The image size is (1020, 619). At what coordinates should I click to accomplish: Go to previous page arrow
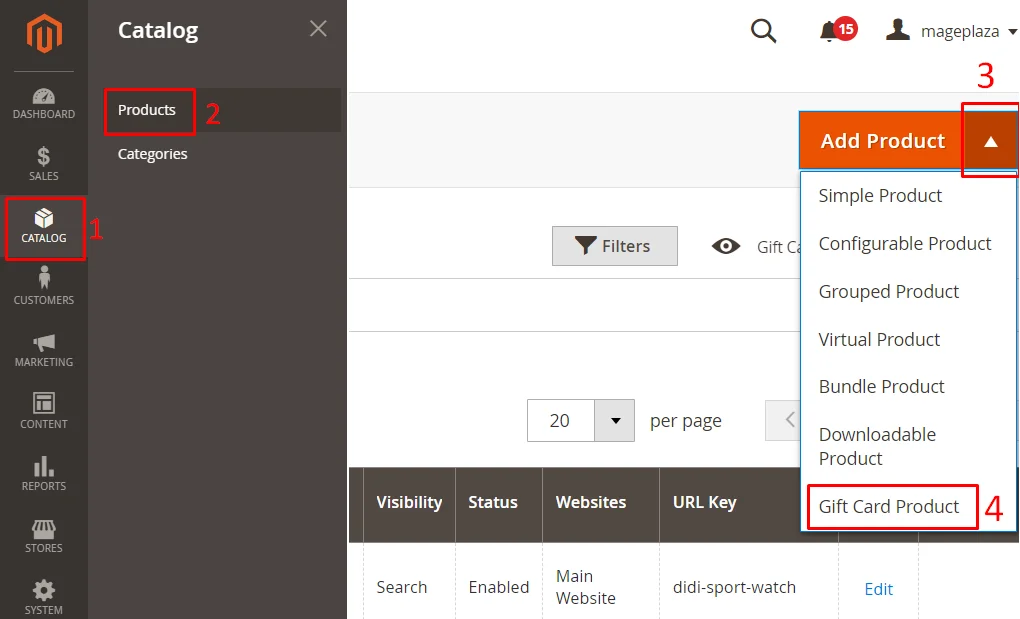[784, 420]
